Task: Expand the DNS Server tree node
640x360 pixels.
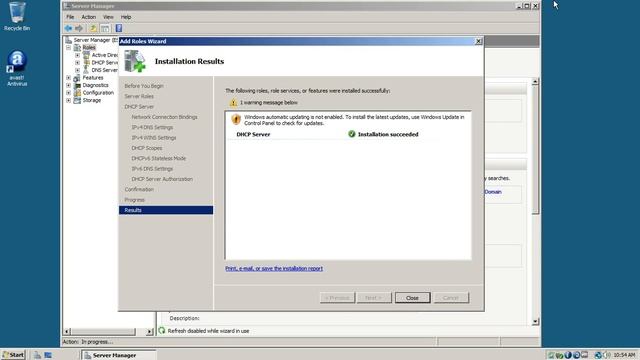Action: pyautogui.click(x=78, y=70)
